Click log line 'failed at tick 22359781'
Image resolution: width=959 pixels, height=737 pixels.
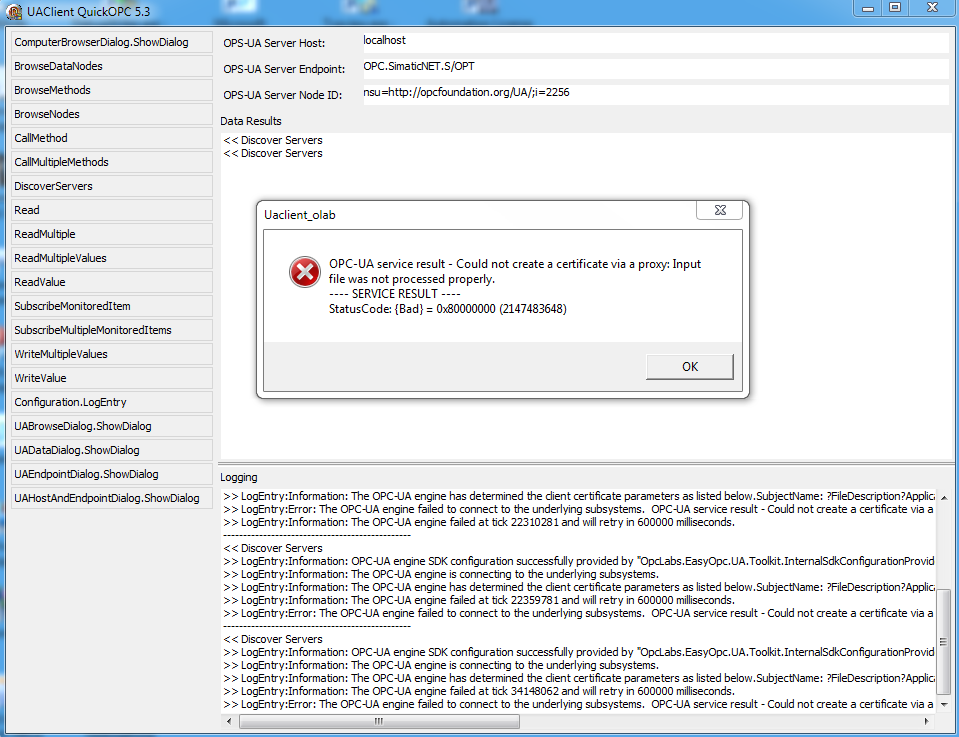coord(479,600)
